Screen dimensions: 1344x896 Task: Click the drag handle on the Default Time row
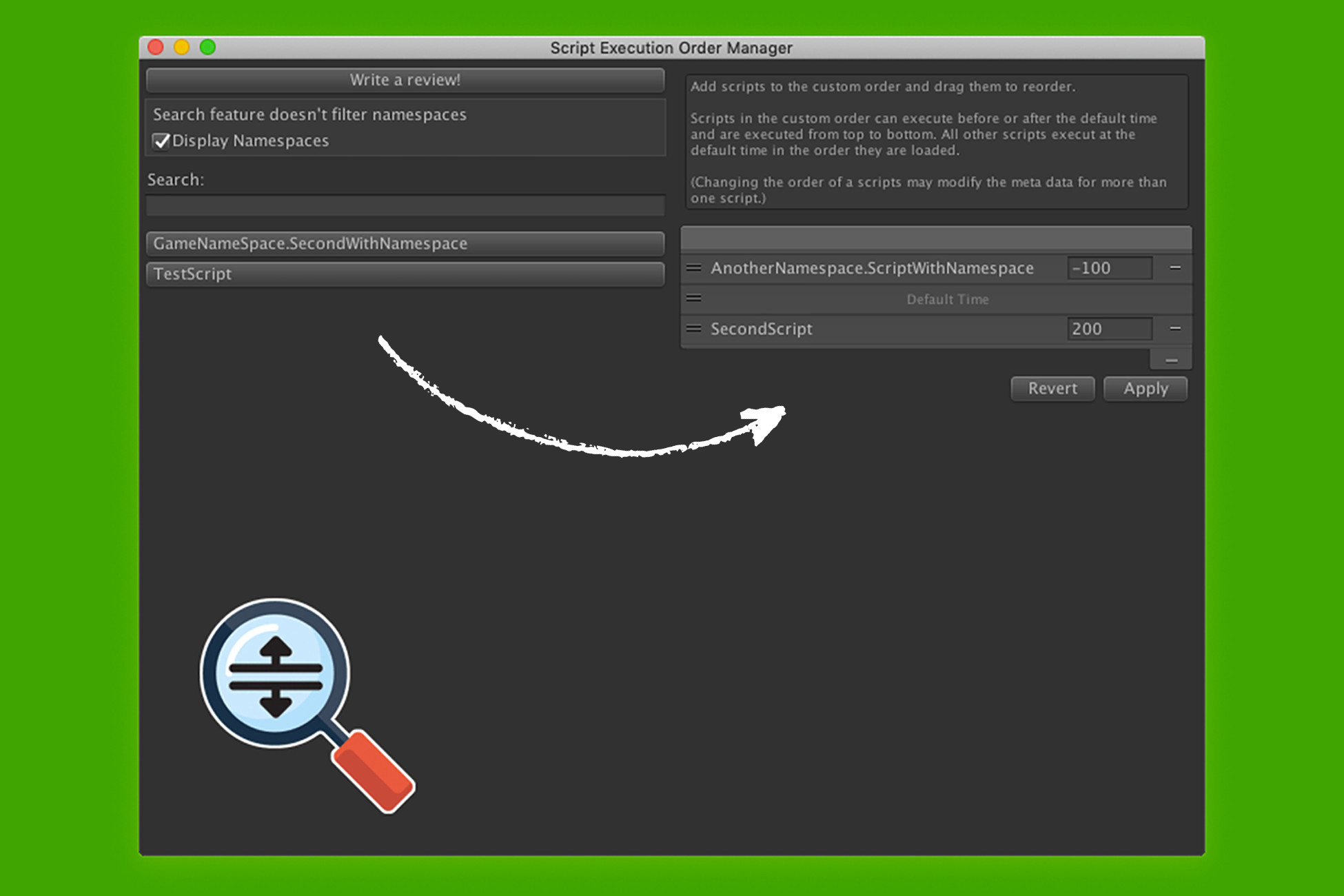pyautogui.click(x=694, y=298)
